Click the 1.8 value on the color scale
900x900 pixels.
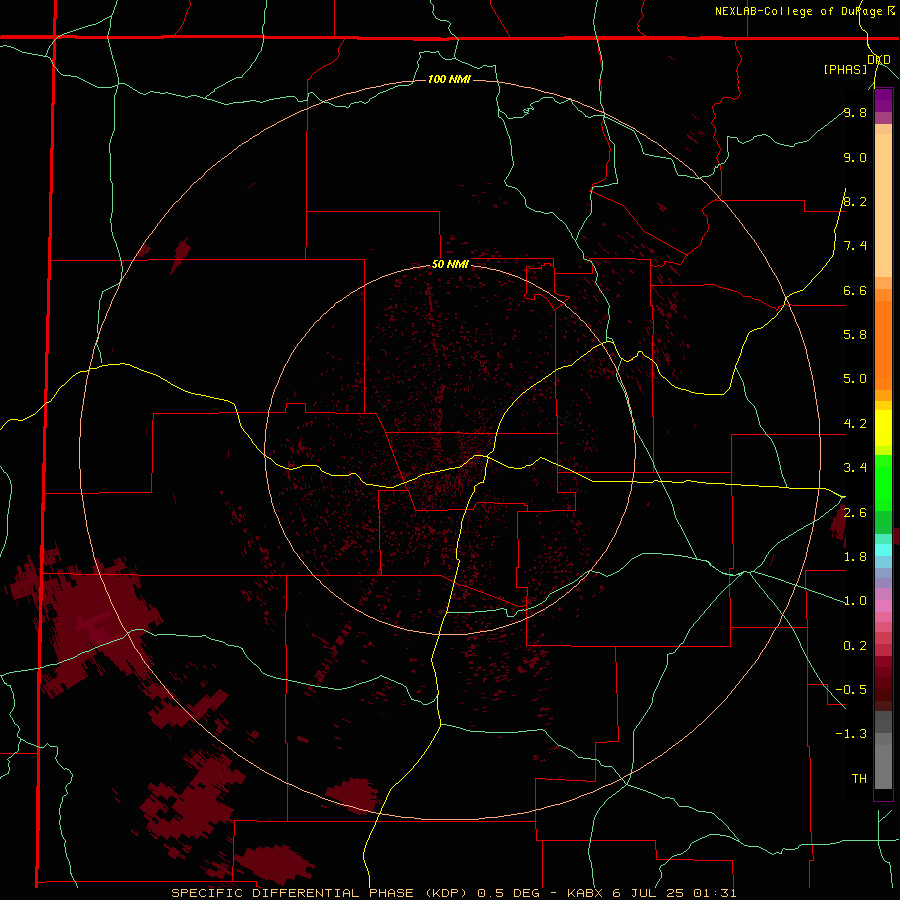(855, 557)
